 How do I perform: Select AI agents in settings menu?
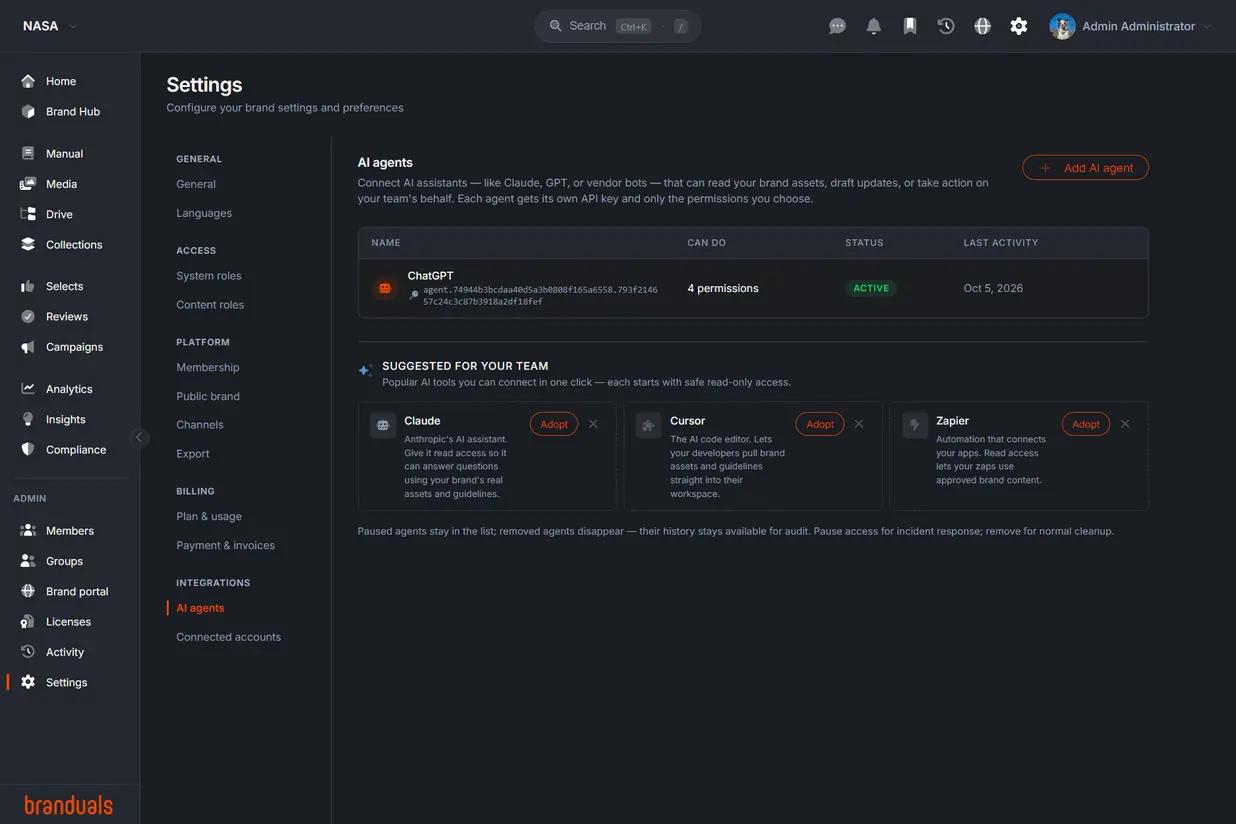[200, 608]
